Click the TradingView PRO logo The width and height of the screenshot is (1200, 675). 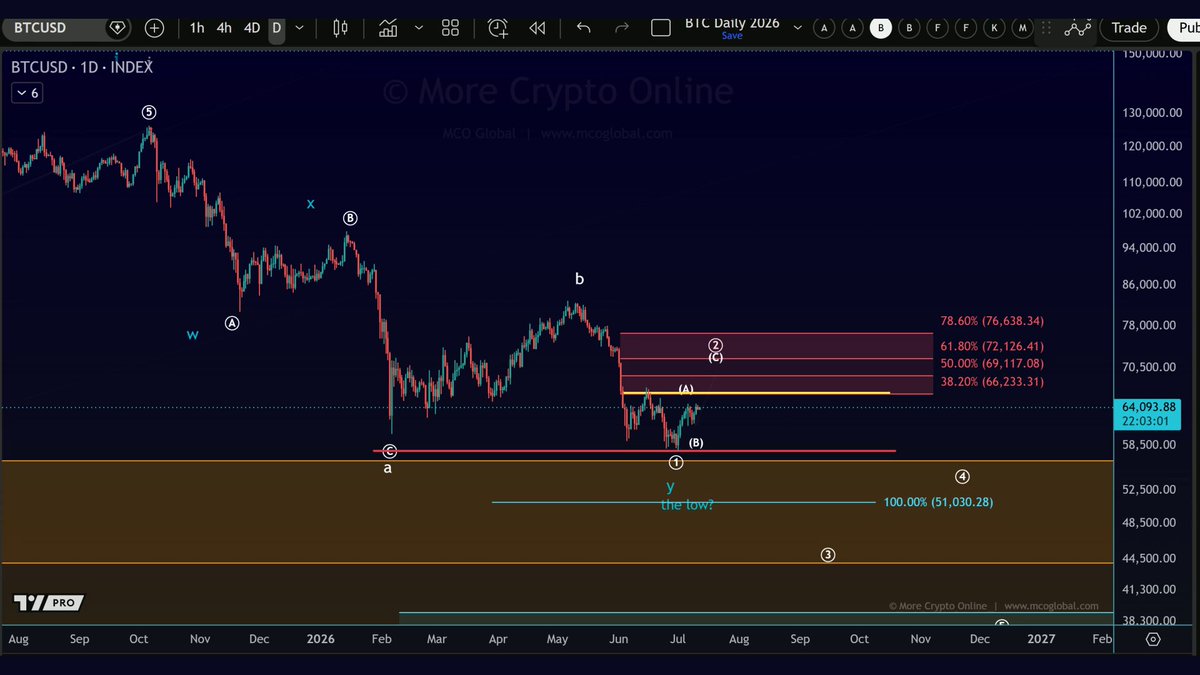[x=49, y=603]
